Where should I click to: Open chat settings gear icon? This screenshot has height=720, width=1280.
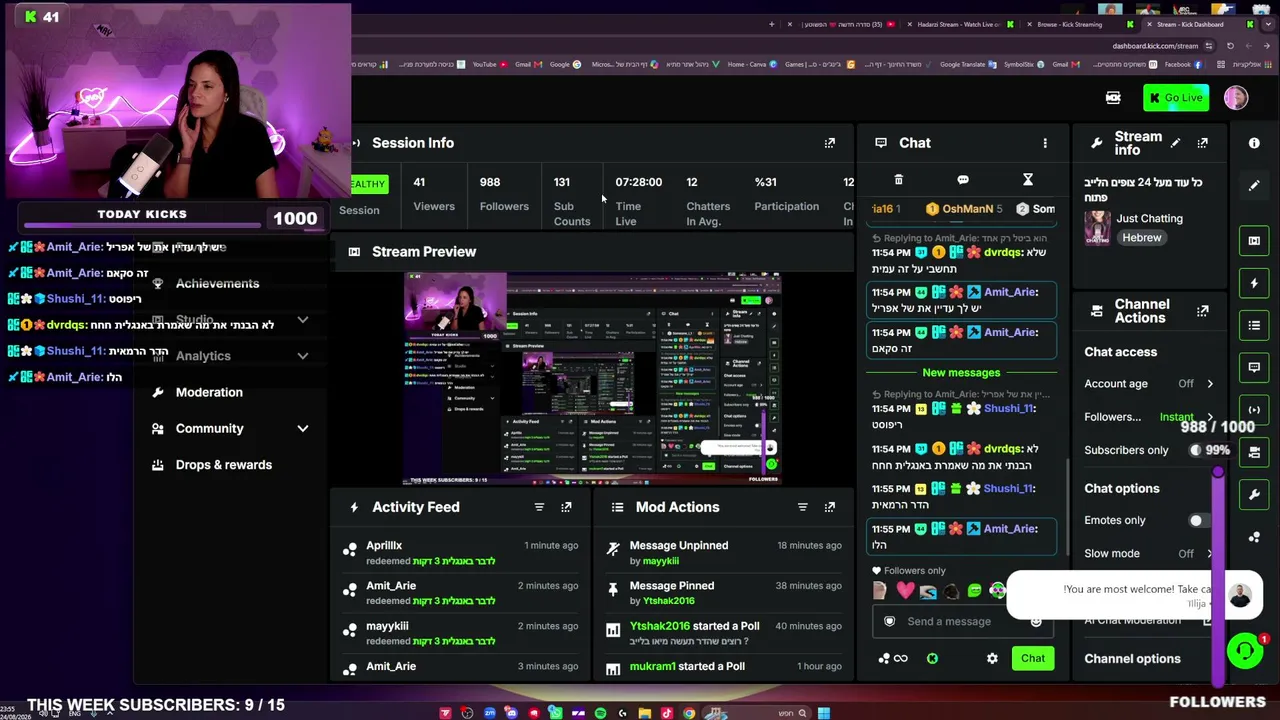[x=992, y=659]
